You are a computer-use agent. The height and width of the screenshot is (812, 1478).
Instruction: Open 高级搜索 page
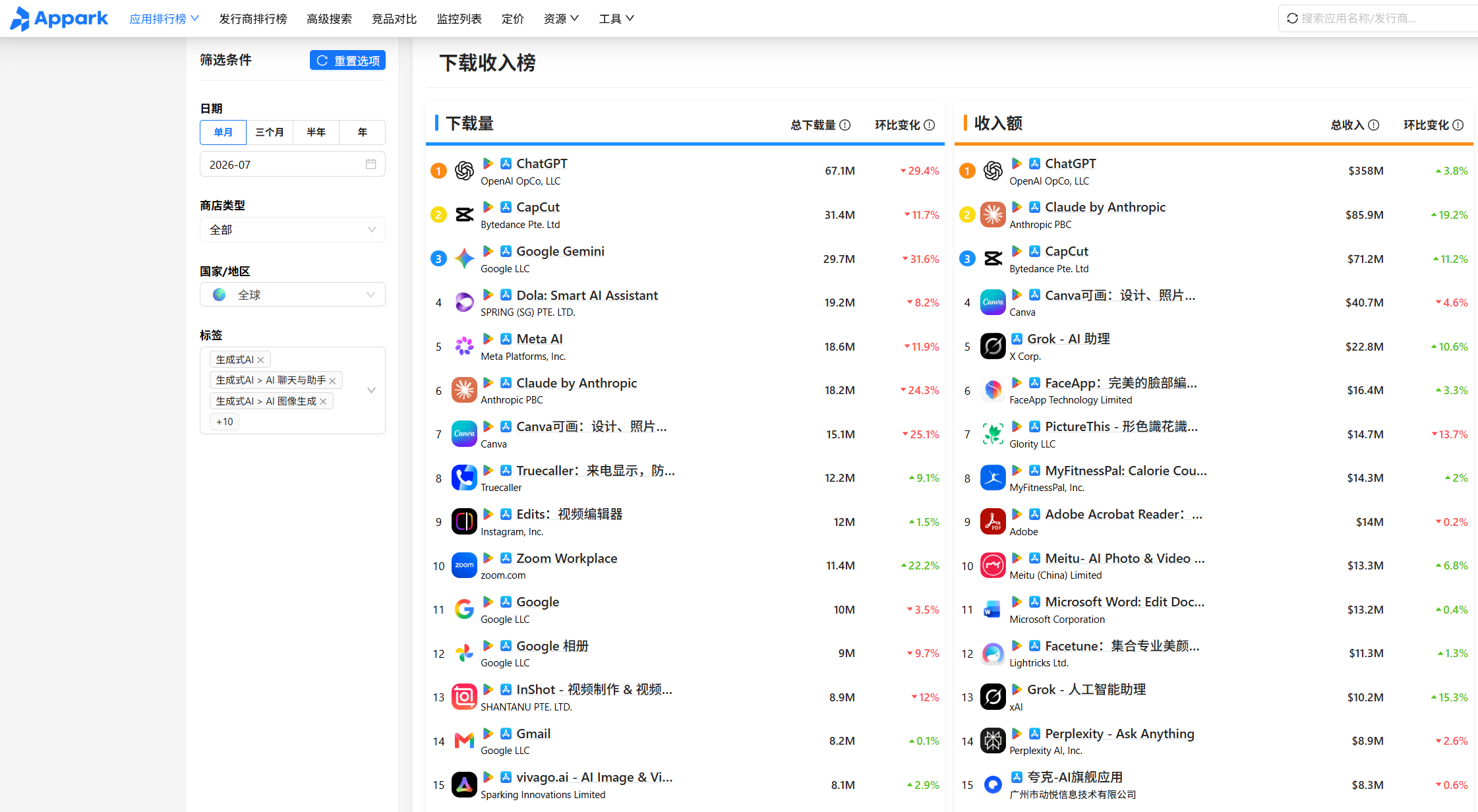329,18
